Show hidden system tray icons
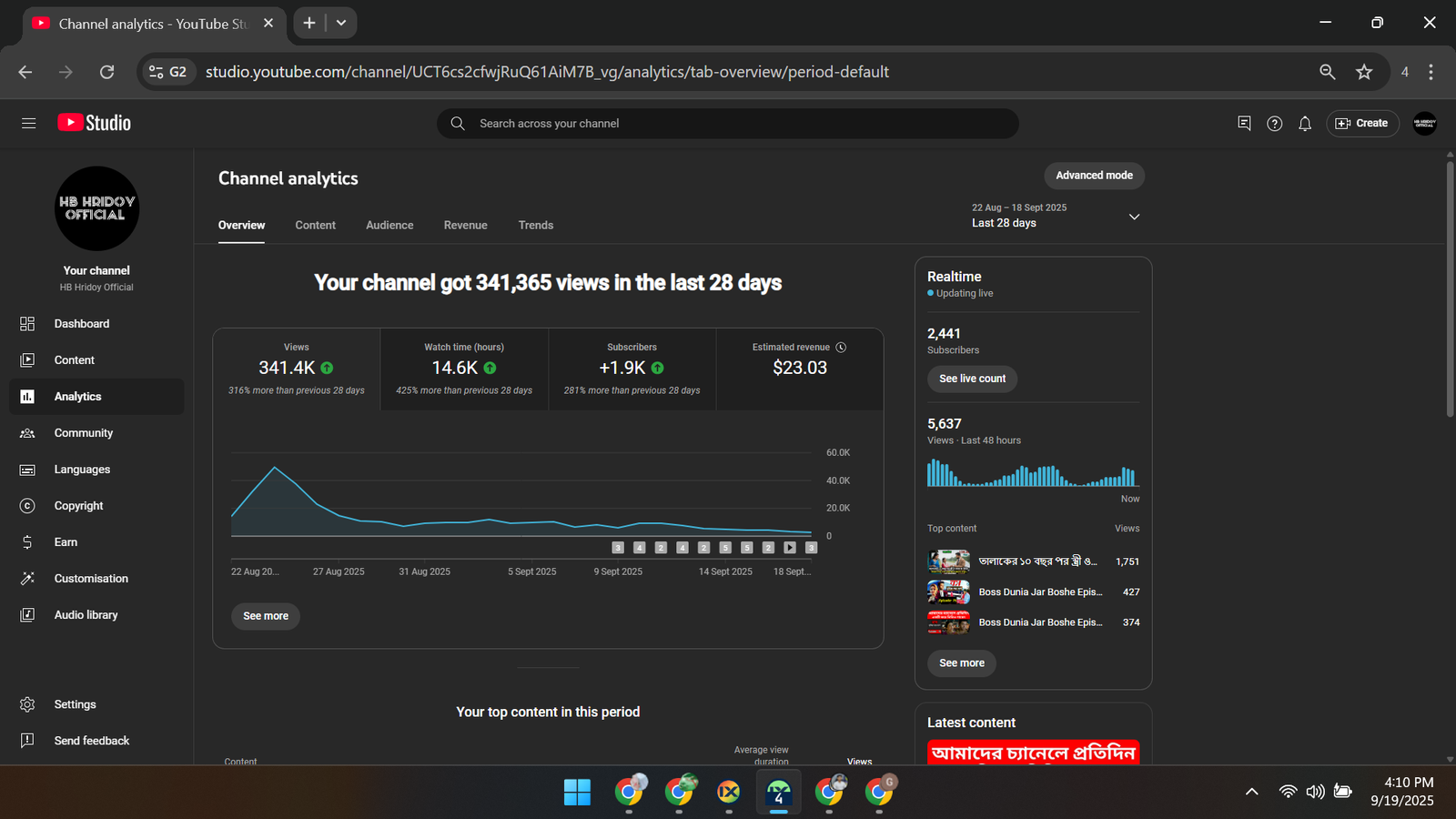Screen dimensions: 1456x819 tap(1251, 792)
